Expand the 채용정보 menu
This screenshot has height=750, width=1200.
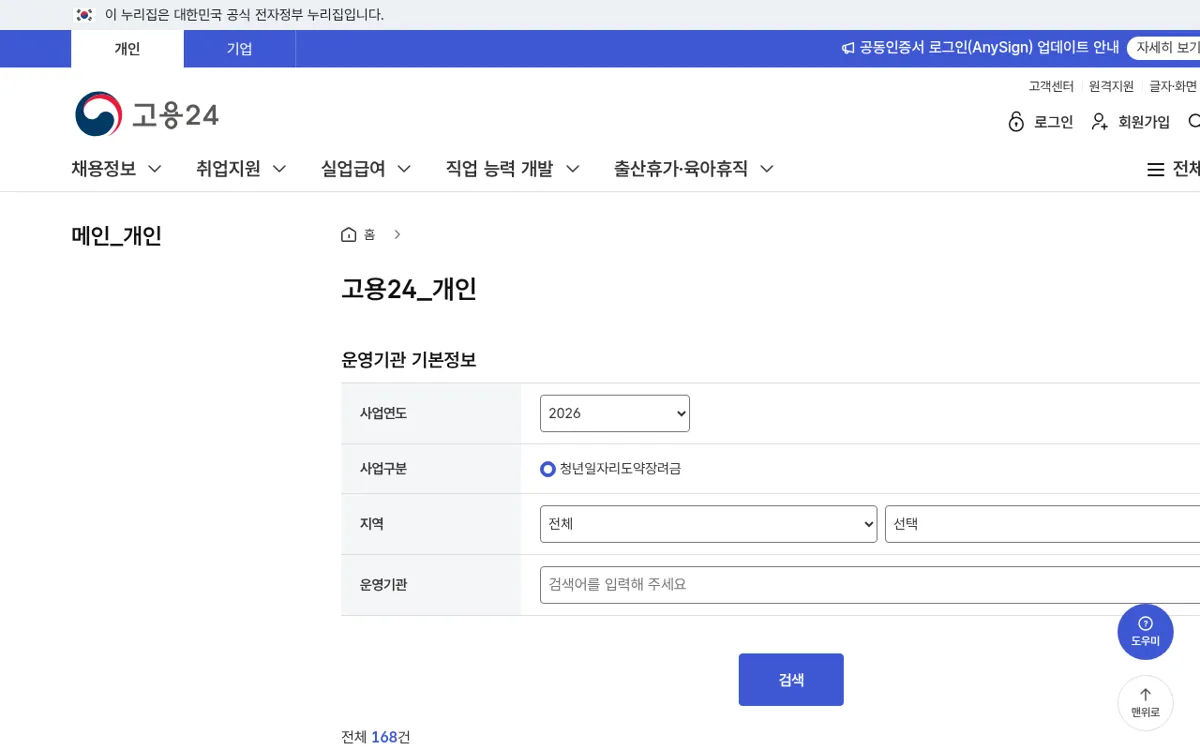point(116,169)
